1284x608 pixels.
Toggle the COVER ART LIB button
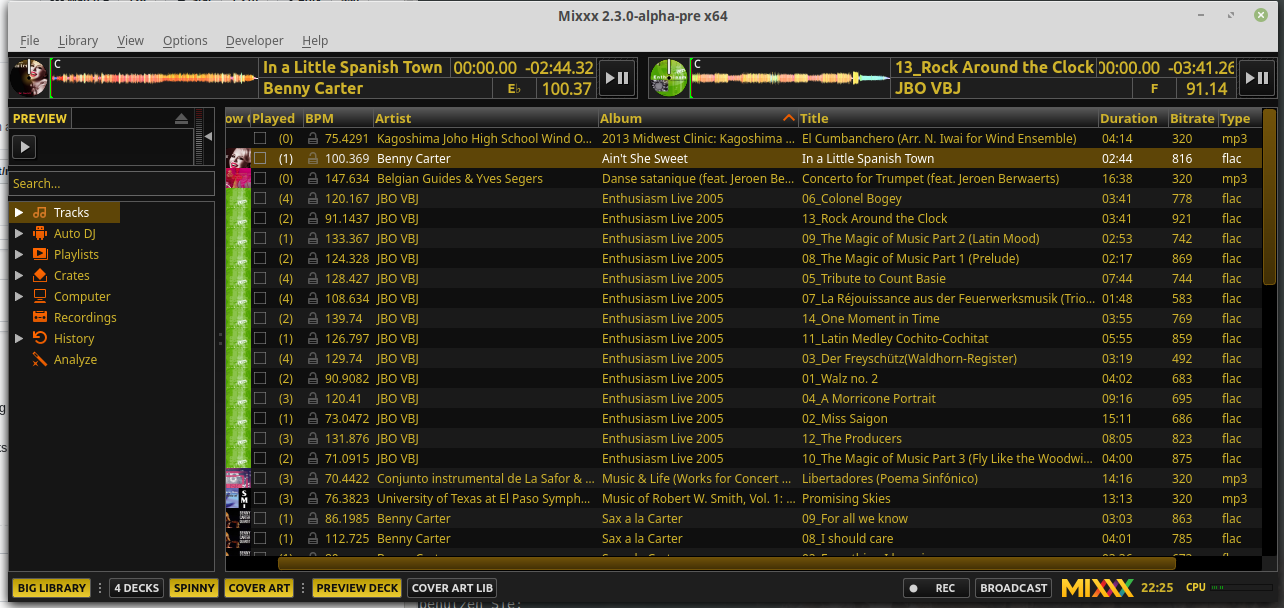(452, 588)
